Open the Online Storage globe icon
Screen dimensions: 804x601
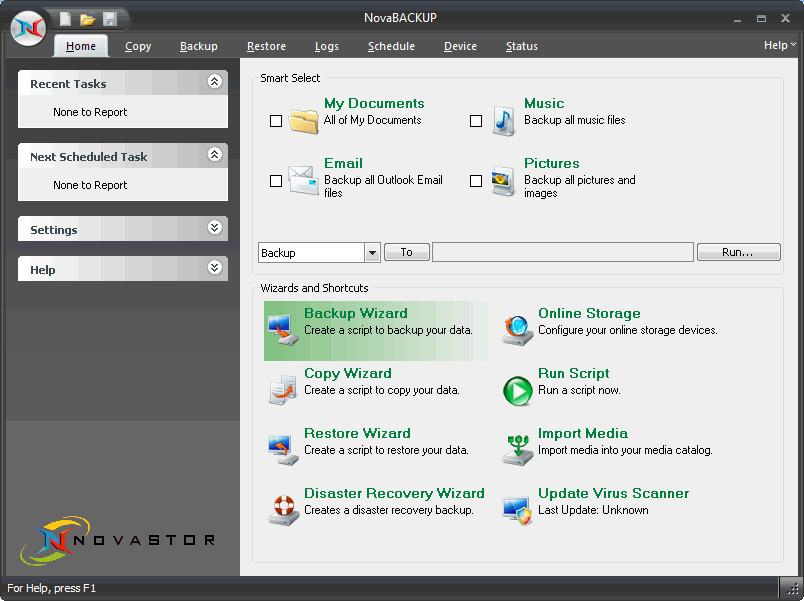point(517,330)
